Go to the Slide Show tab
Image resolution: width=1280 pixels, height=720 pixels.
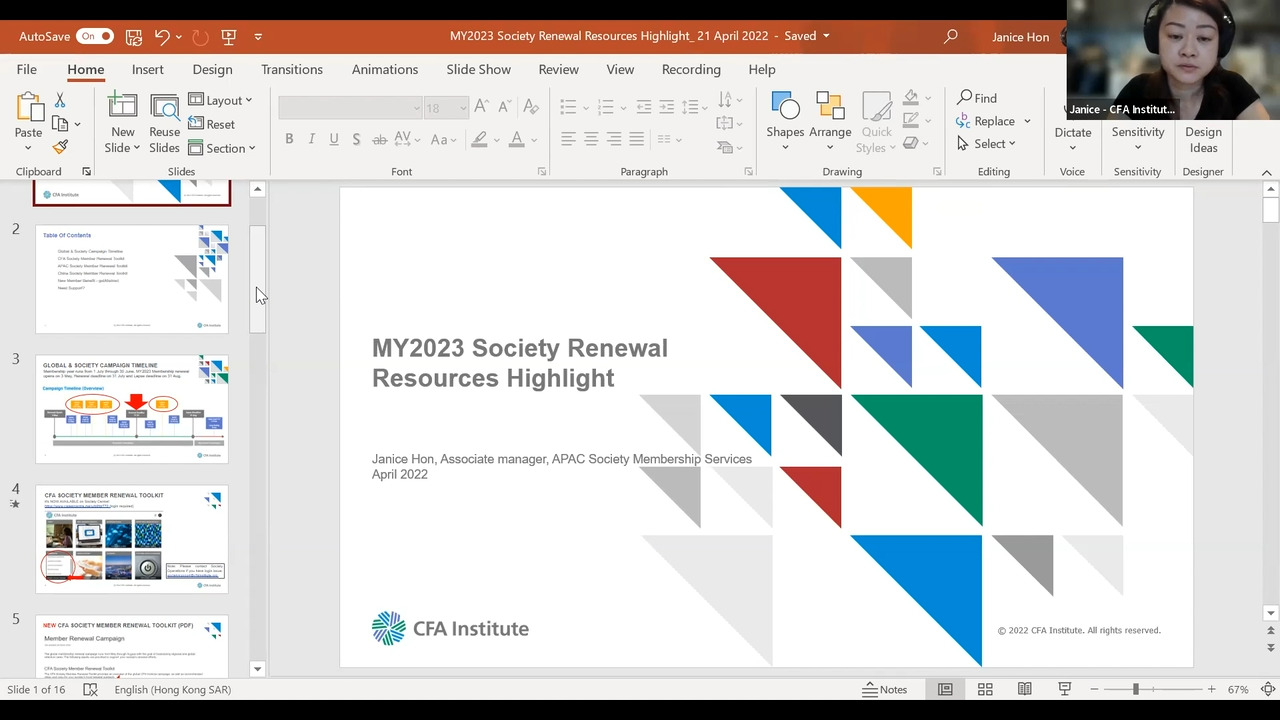tap(478, 69)
